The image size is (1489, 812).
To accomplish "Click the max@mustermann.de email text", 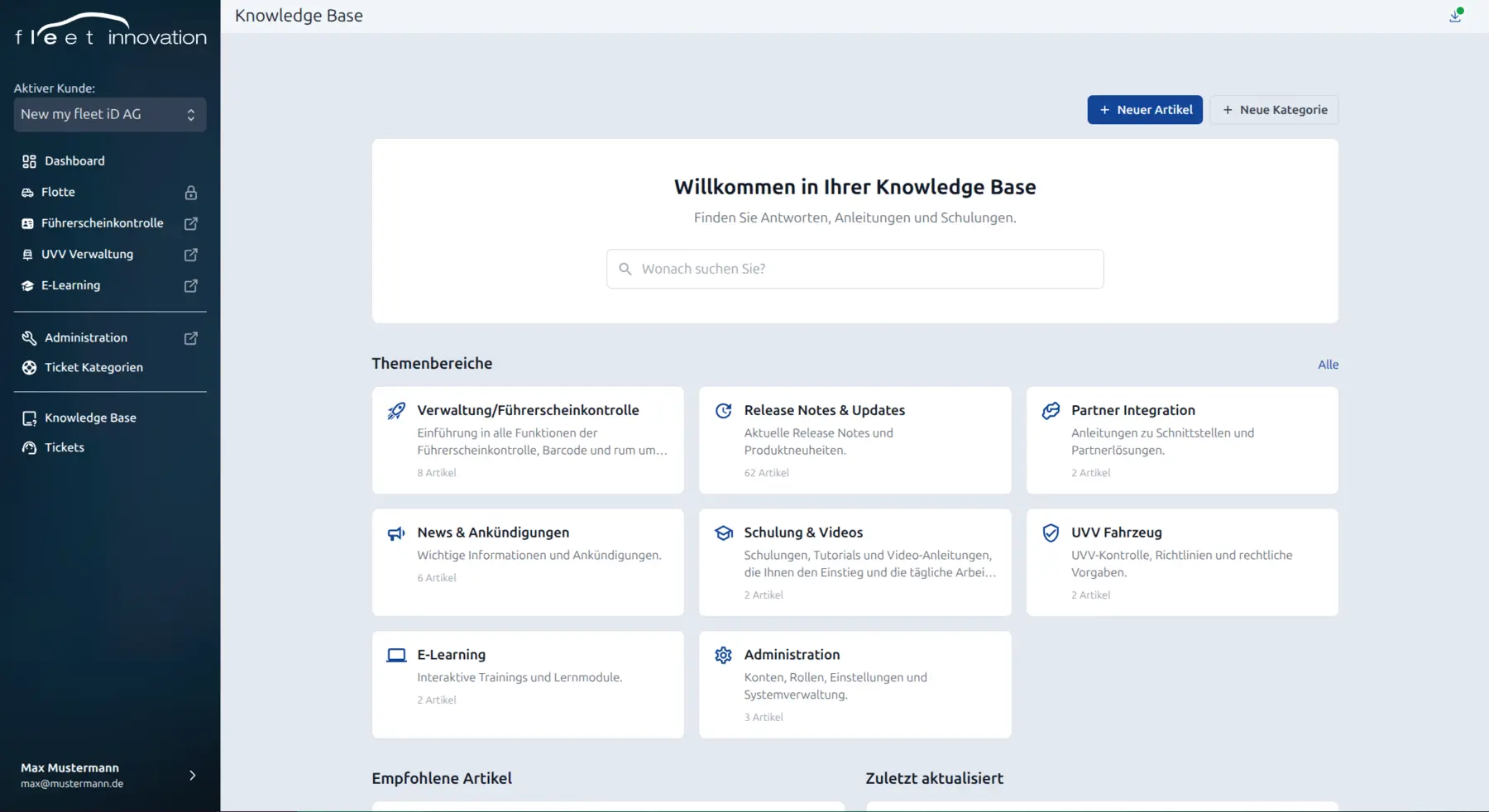I will pyautogui.click(x=72, y=784).
